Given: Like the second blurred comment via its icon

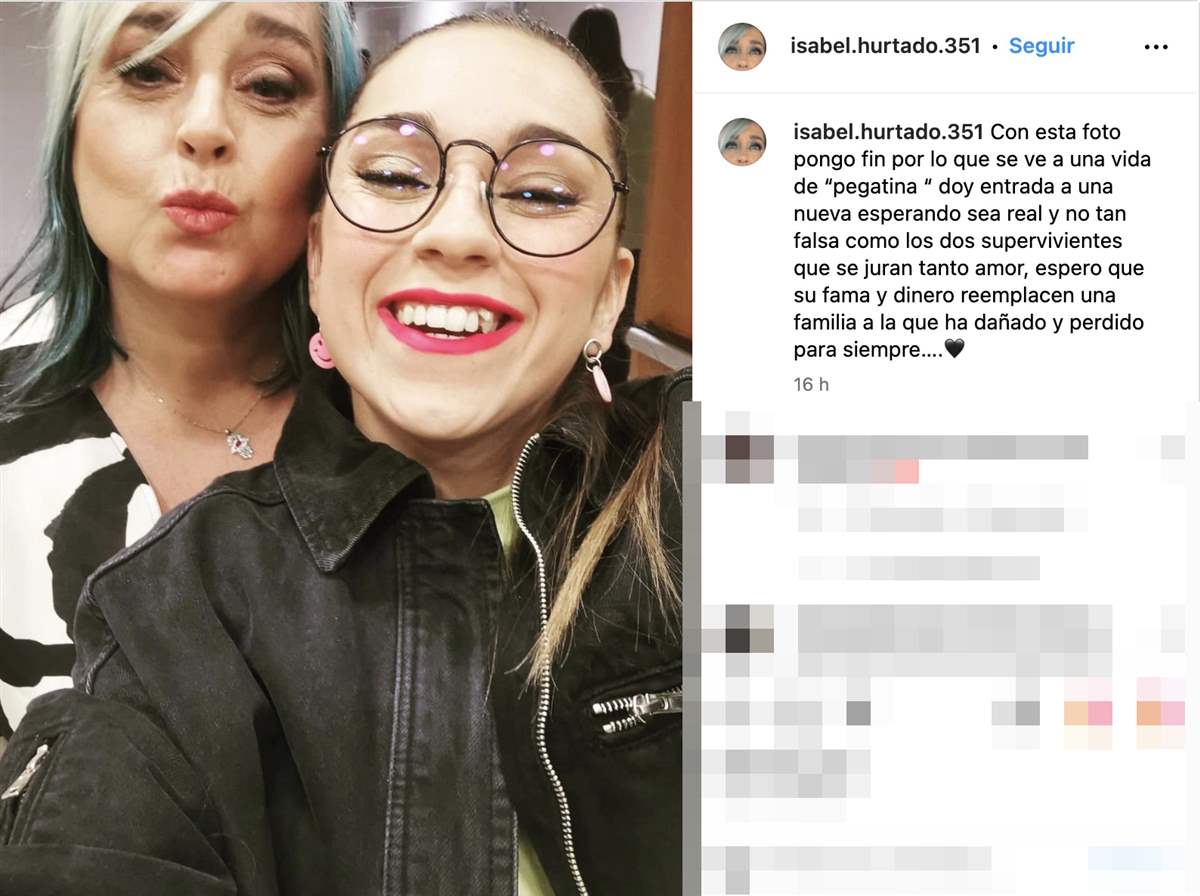Looking at the screenshot, I should click(x=1172, y=628).
